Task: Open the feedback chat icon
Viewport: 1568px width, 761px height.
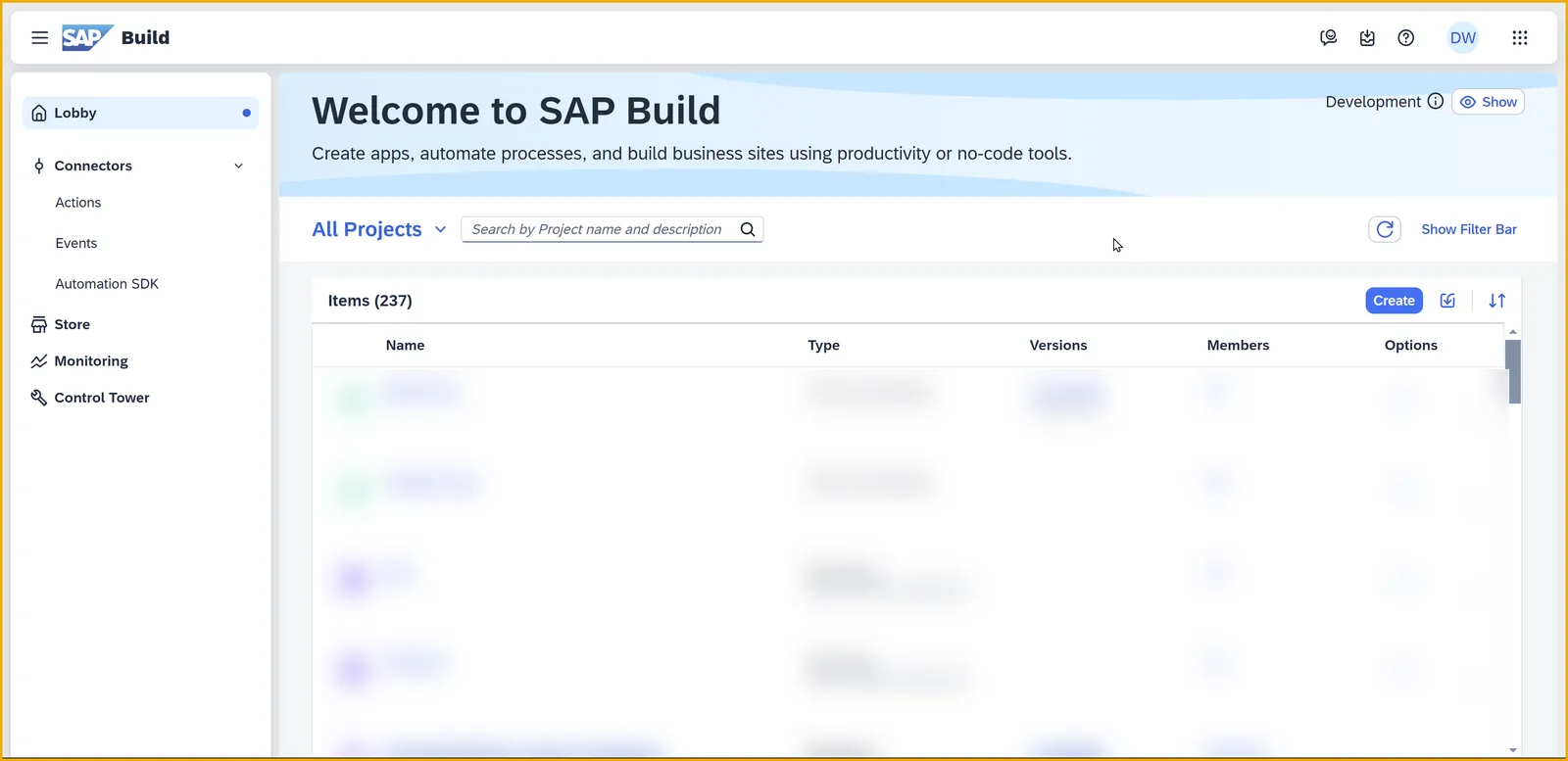Action: 1329,38
